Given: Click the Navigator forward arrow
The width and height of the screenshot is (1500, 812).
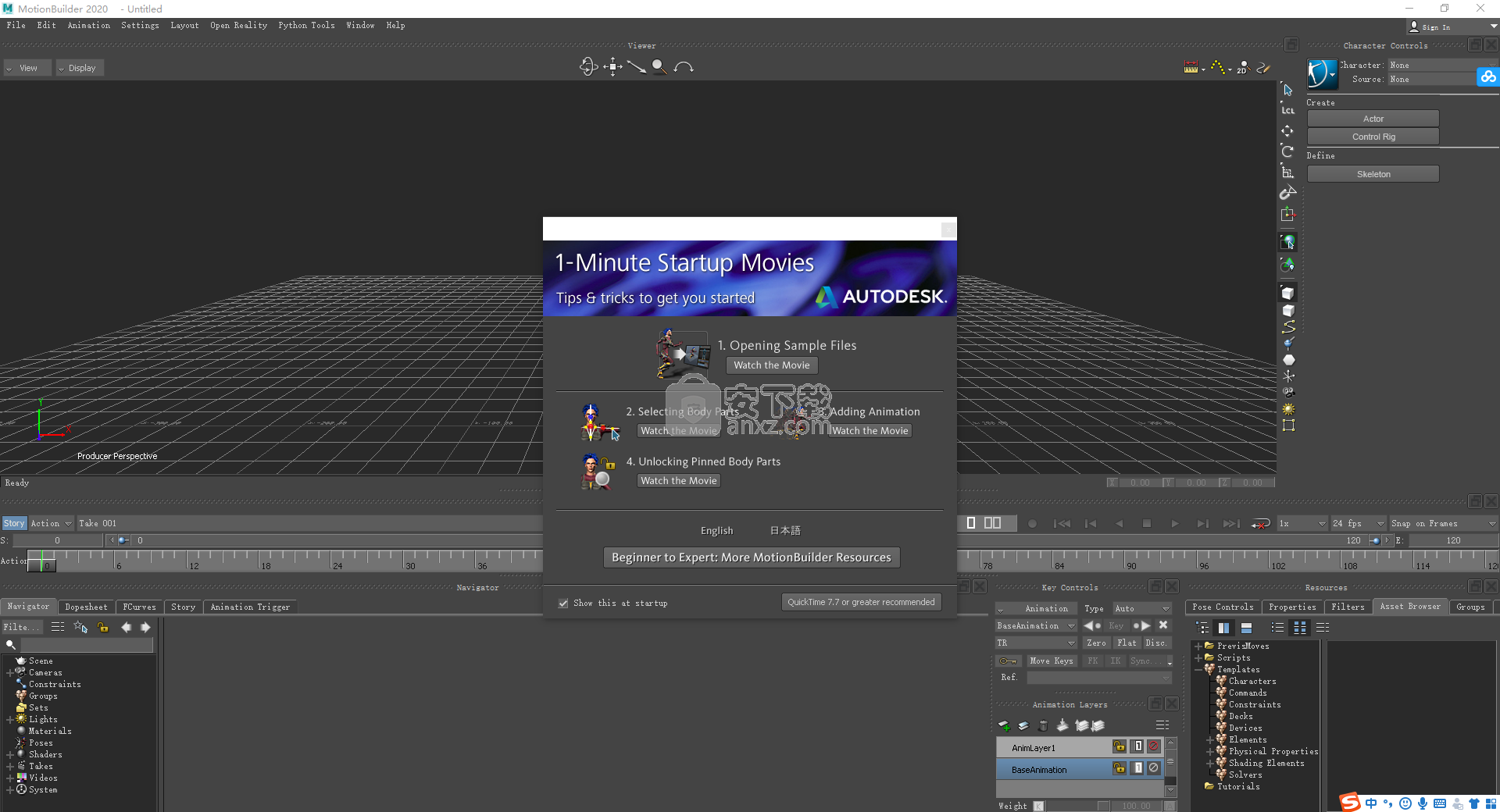Looking at the screenshot, I should click(x=145, y=627).
